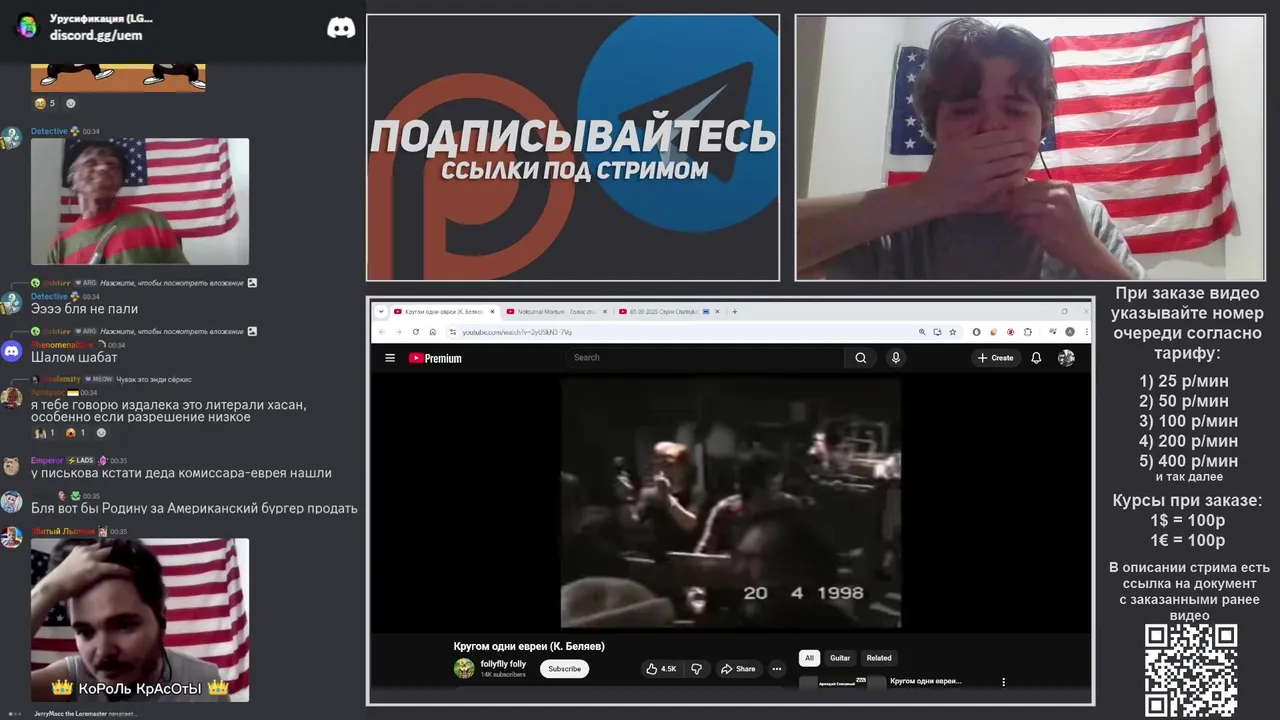Subscribe to follyfliy folly channel
This screenshot has width=1280, height=720.
[564, 669]
